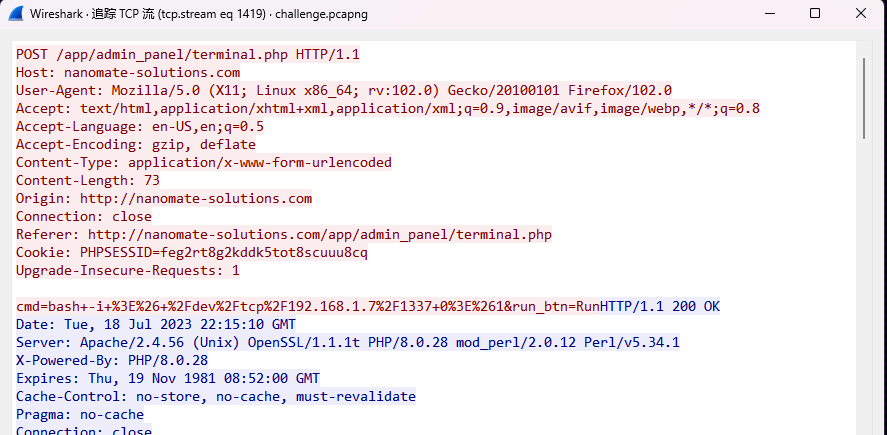887x435 pixels.
Task: Click the scrollbar track below the thumb
Action: click(864, 283)
